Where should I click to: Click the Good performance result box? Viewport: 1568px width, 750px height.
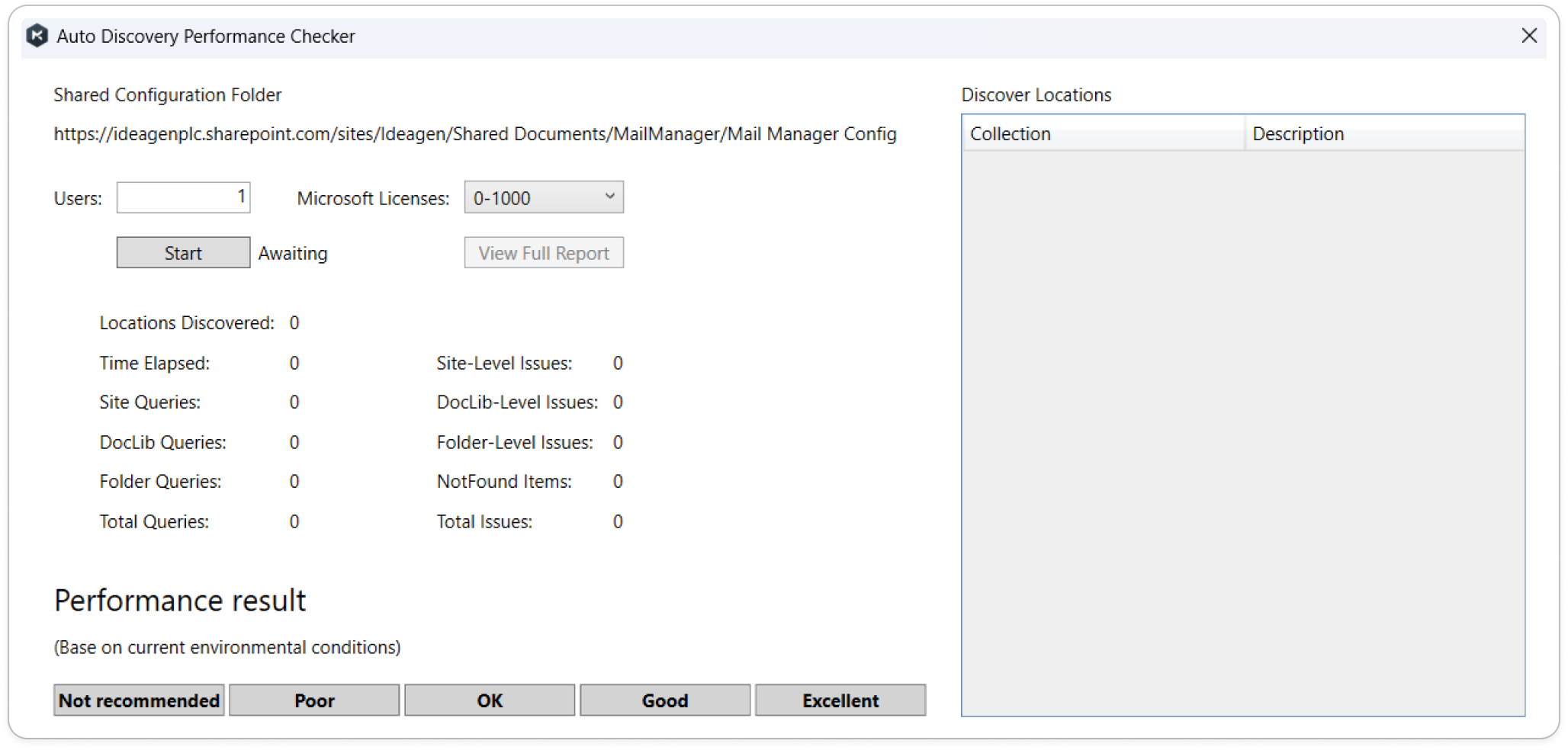665,700
